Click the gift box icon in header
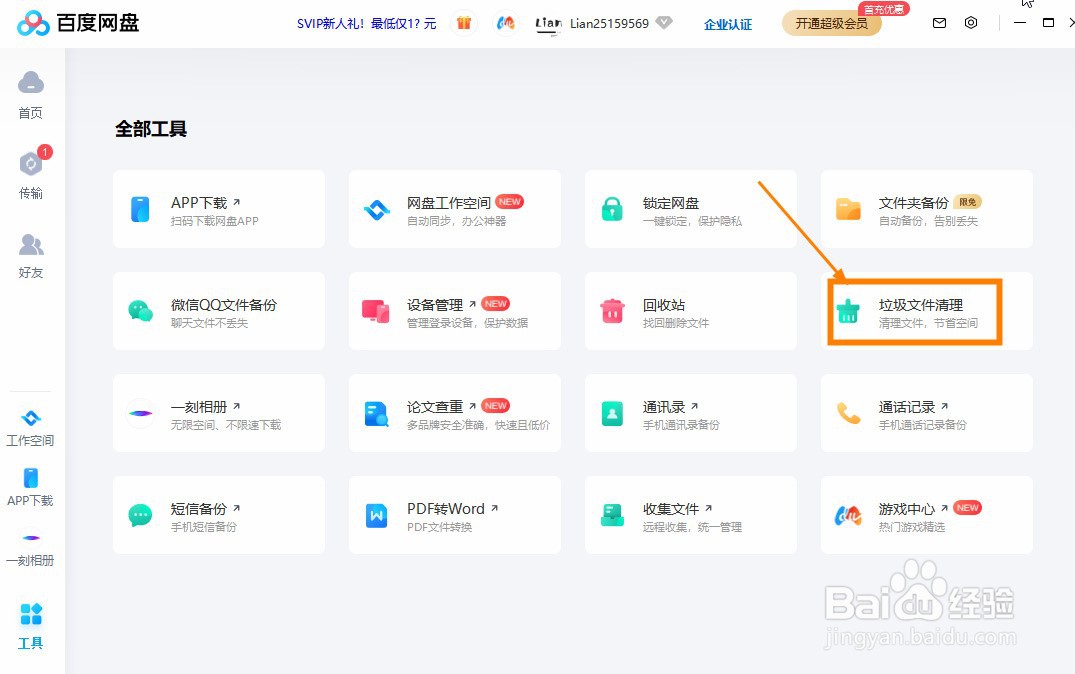1075x674 pixels. click(x=464, y=23)
